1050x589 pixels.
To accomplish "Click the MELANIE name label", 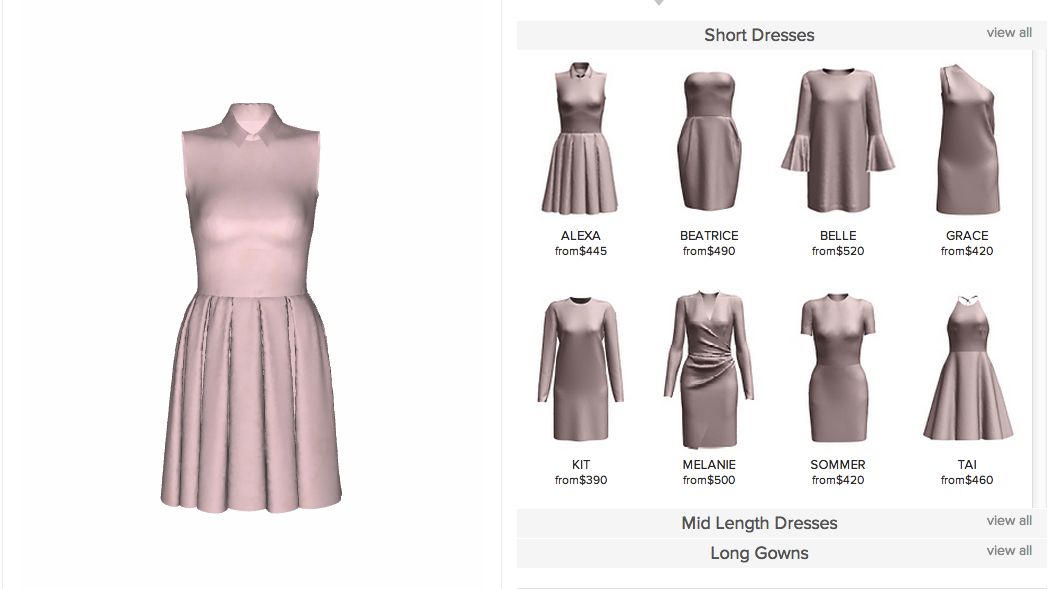I will click(x=708, y=465).
